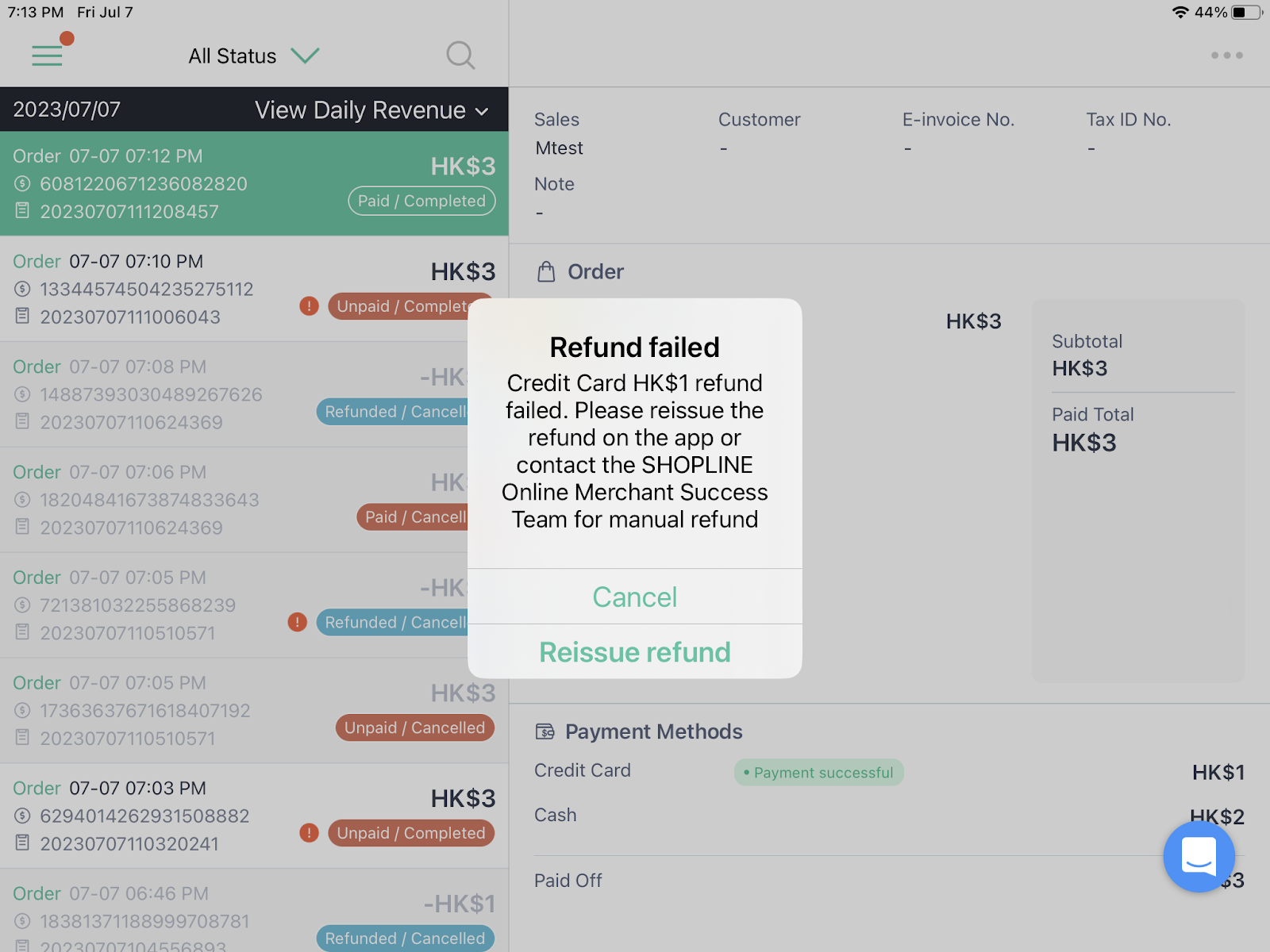Open order 07-07 07:12 PM
Screen dimensions: 1270x952
coord(254,183)
